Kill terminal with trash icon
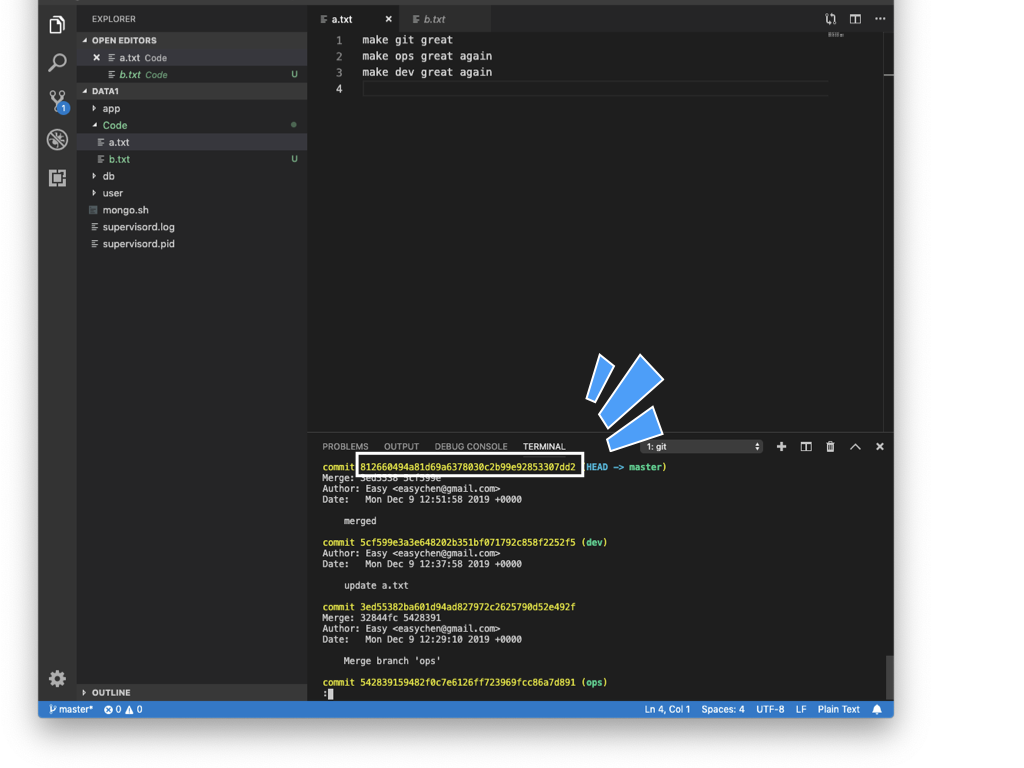 click(x=830, y=447)
